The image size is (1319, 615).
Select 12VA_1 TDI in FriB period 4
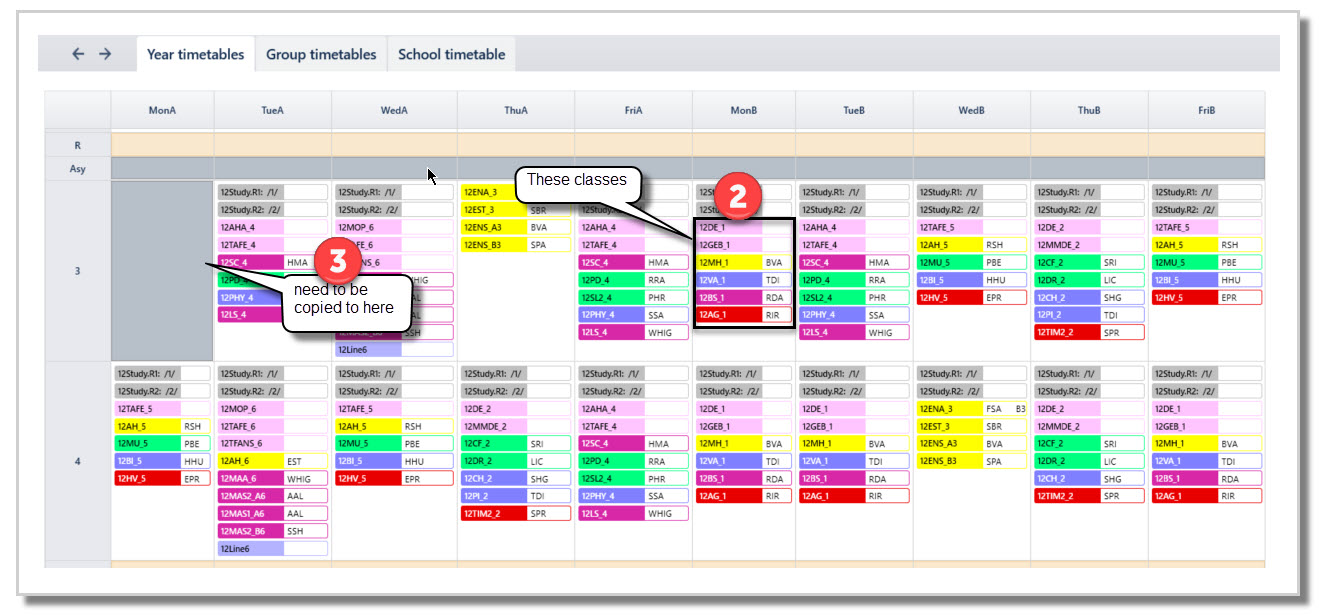point(1206,461)
